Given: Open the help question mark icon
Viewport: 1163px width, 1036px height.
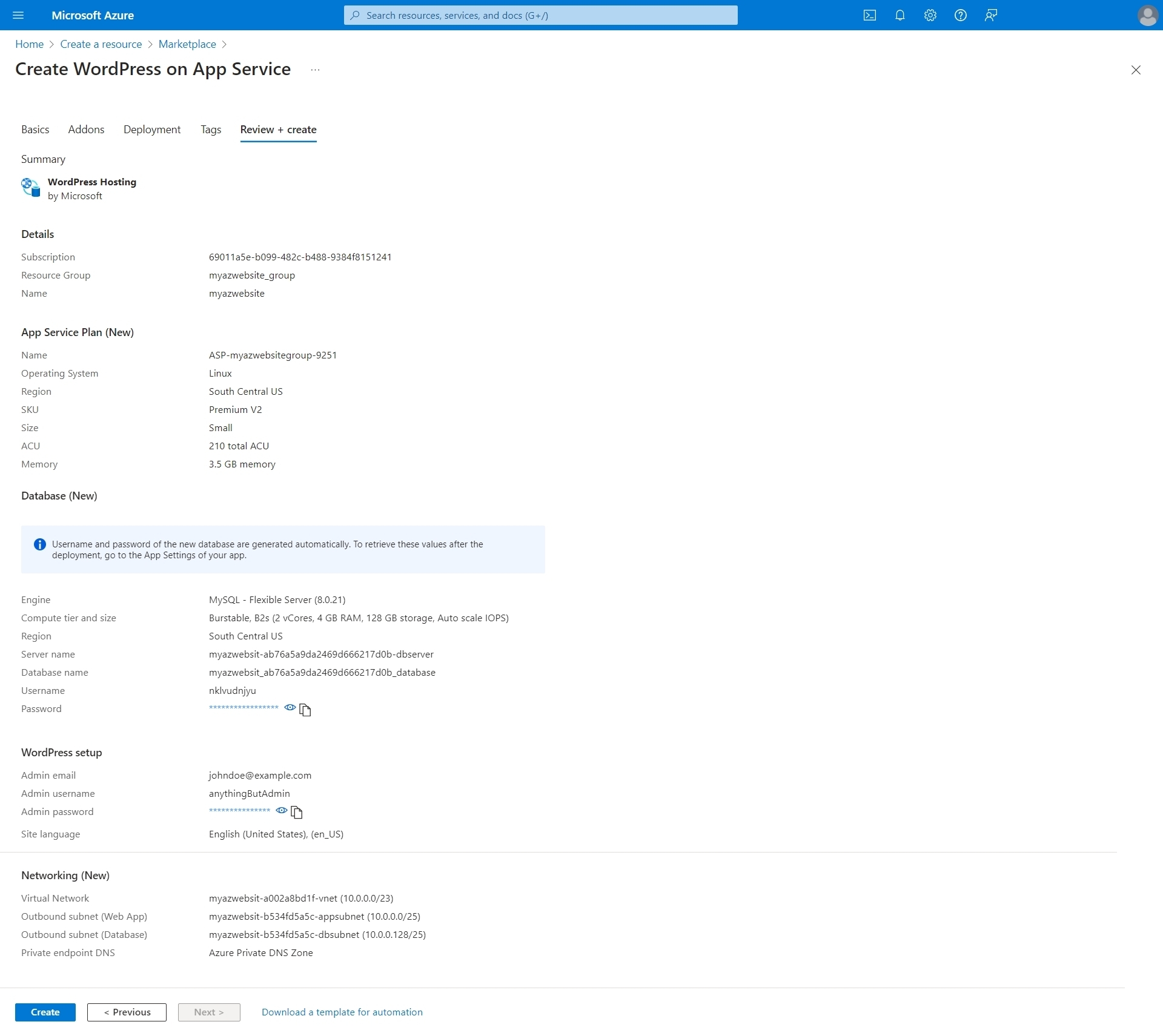Looking at the screenshot, I should (x=961, y=15).
